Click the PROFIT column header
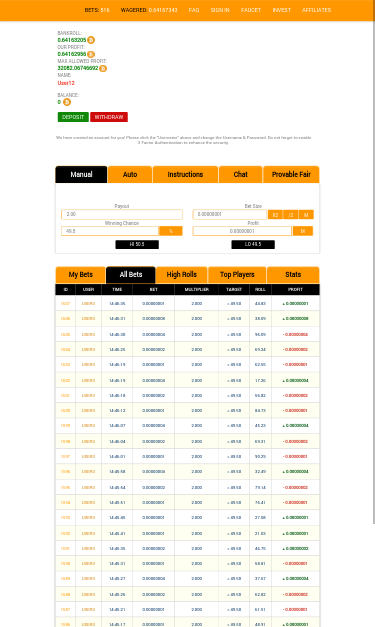The image size is (375, 627). [295, 290]
